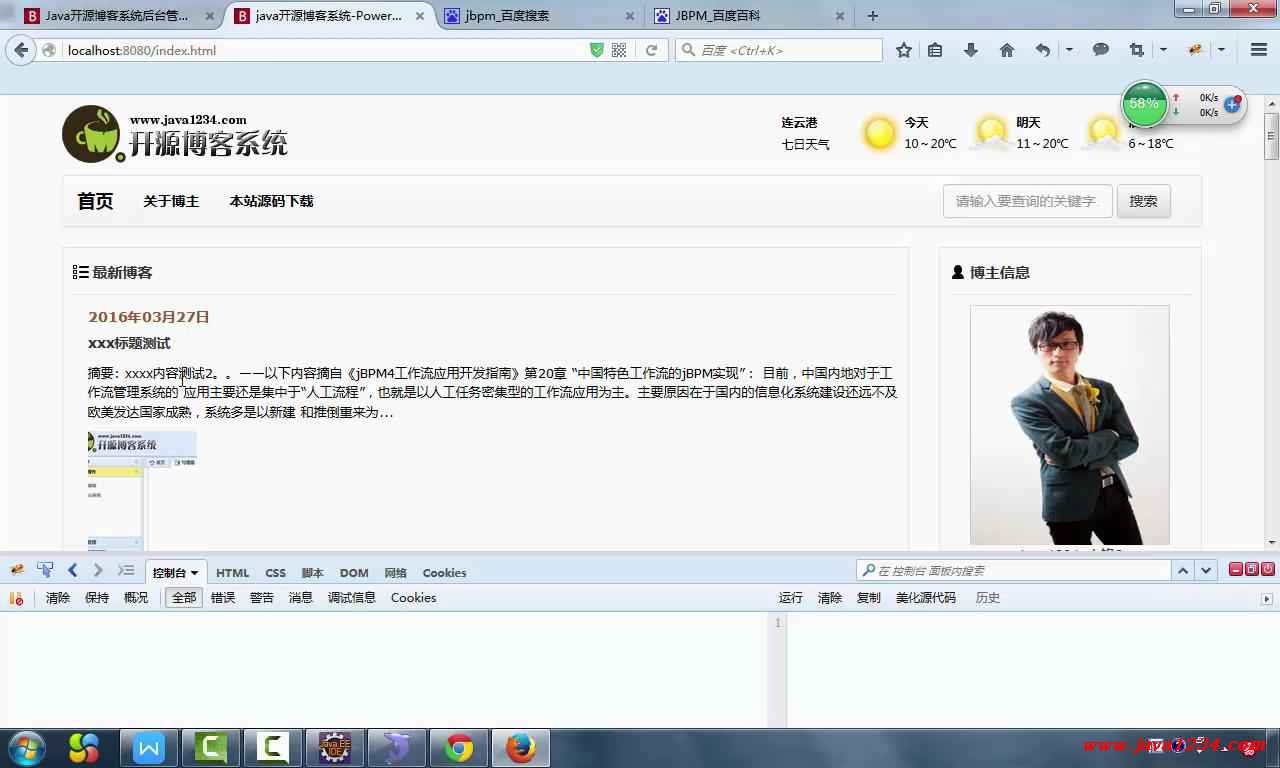The width and height of the screenshot is (1280, 768).
Task: Click Firebug panel forward arrow
Action: click(x=98, y=570)
